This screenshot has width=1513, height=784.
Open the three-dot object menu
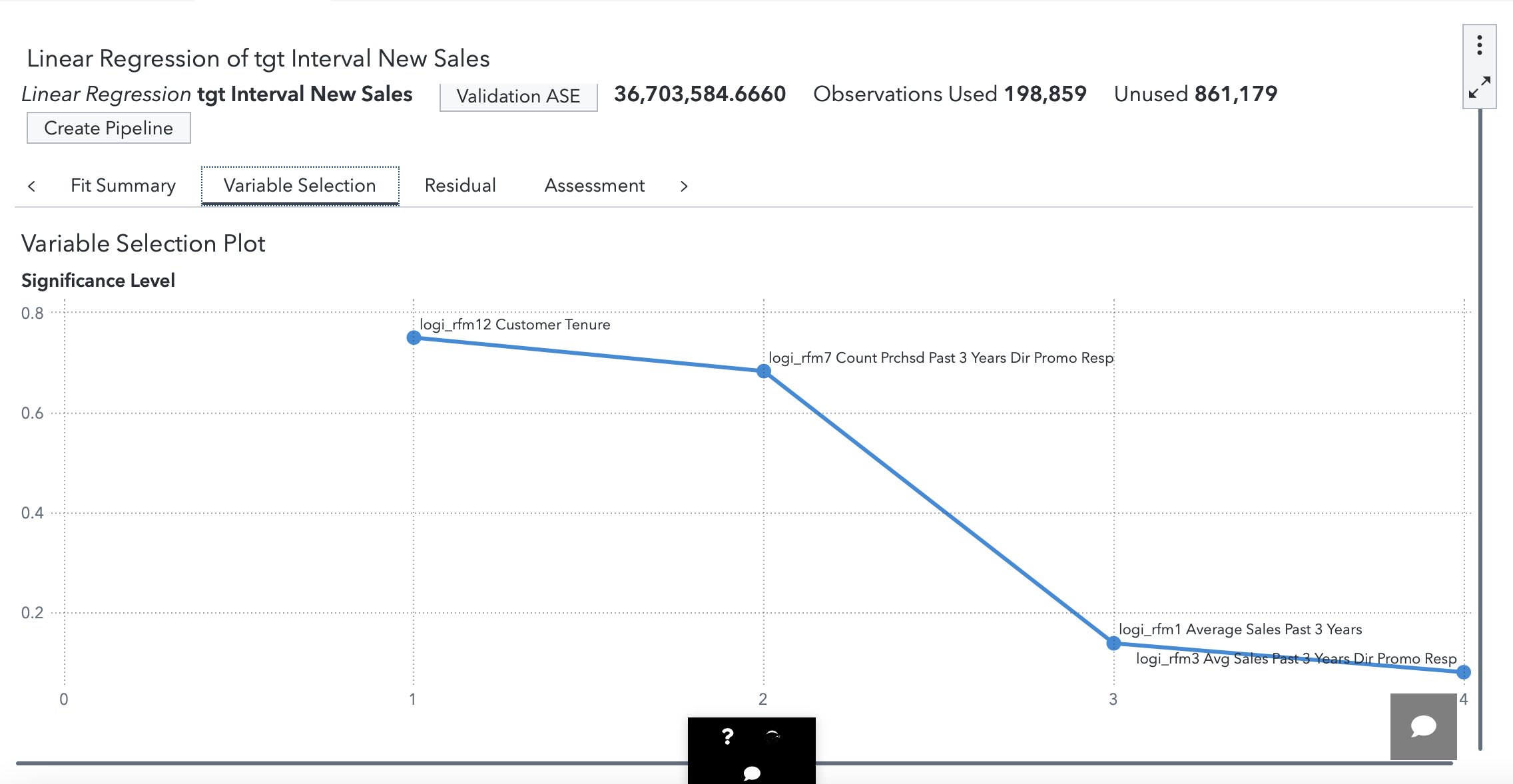1479,45
